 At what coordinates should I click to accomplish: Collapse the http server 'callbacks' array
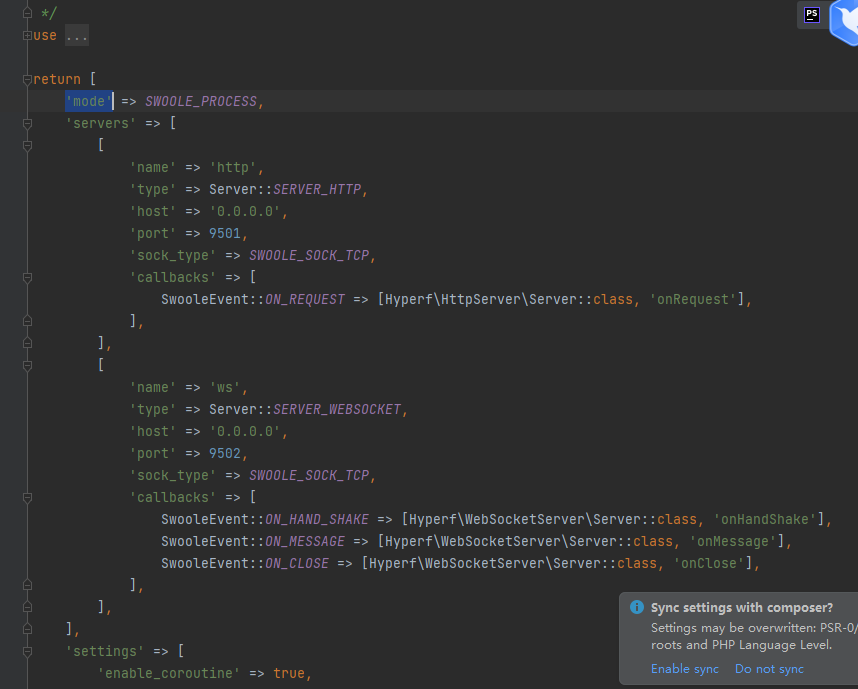pos(28,277)
